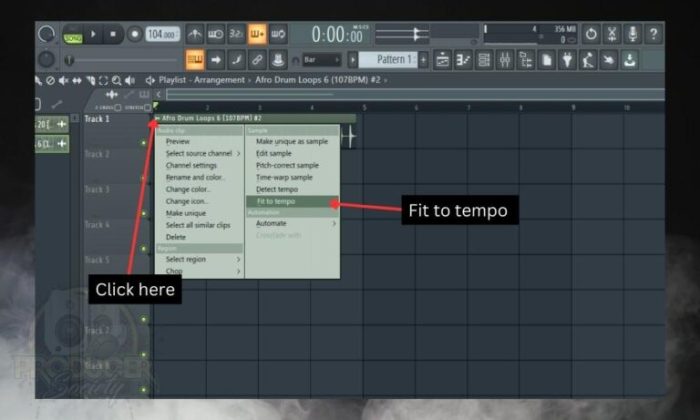700x420 pixels.
Task: Toggle the metronome icon
Action: coord(195,34)
